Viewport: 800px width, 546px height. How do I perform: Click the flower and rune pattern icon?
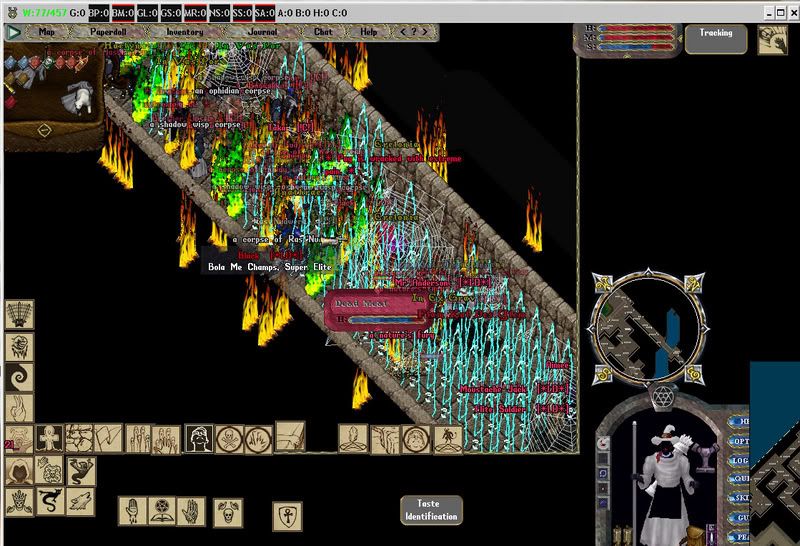tap(49, 470)
